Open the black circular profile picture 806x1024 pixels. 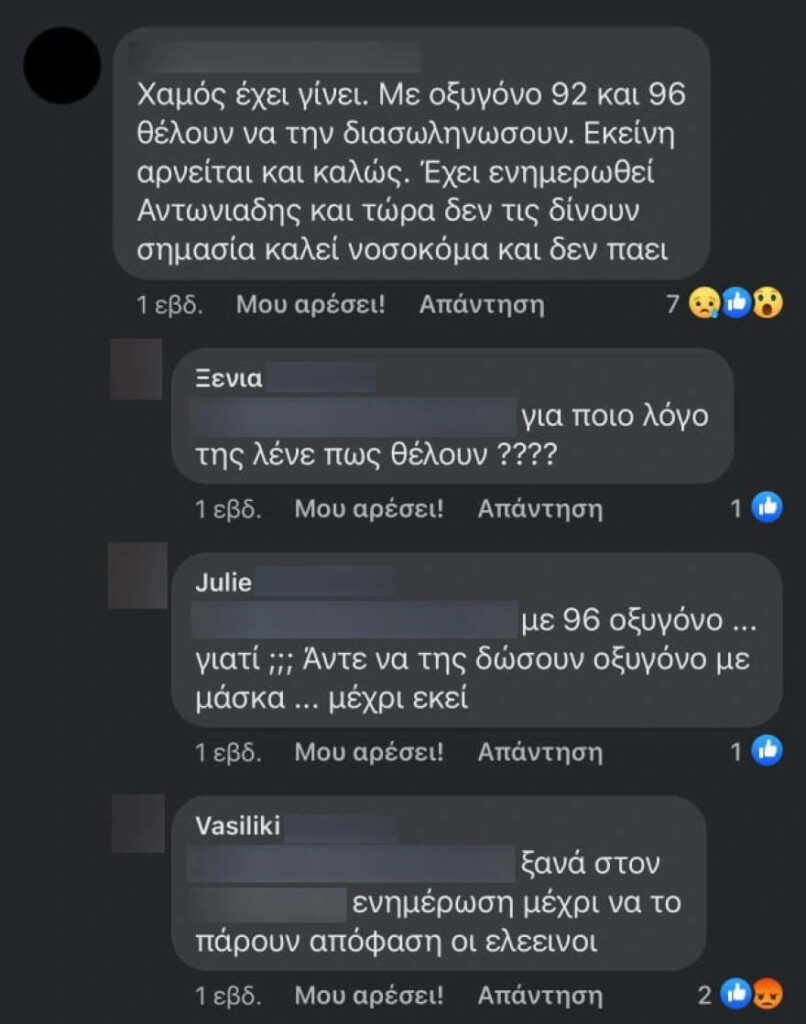62,65
